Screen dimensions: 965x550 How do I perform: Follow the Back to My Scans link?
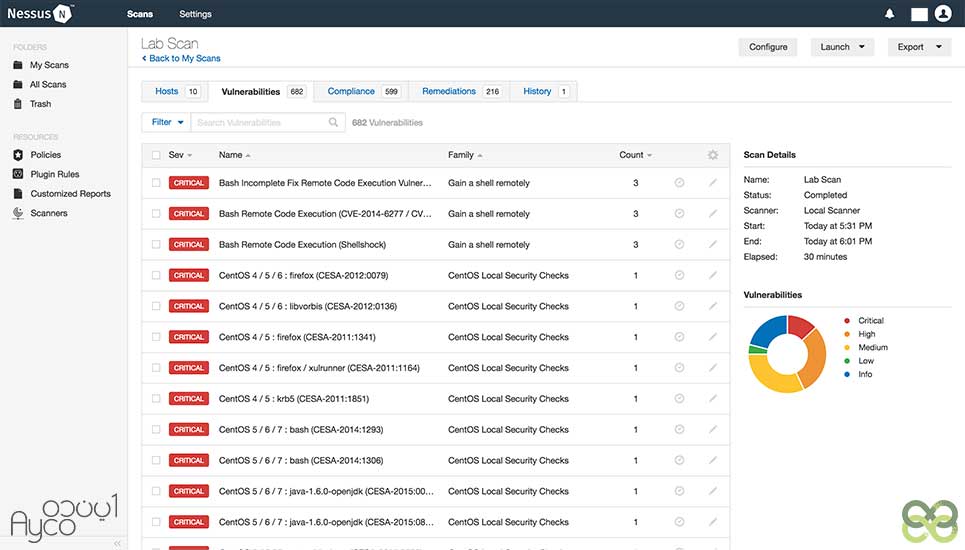click(x=184, y=59)
